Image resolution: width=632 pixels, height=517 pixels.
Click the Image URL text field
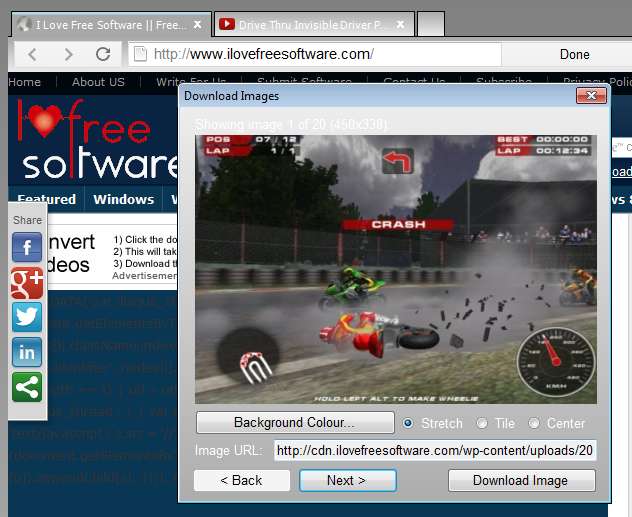pyautogui.click(x=435, y=450)
